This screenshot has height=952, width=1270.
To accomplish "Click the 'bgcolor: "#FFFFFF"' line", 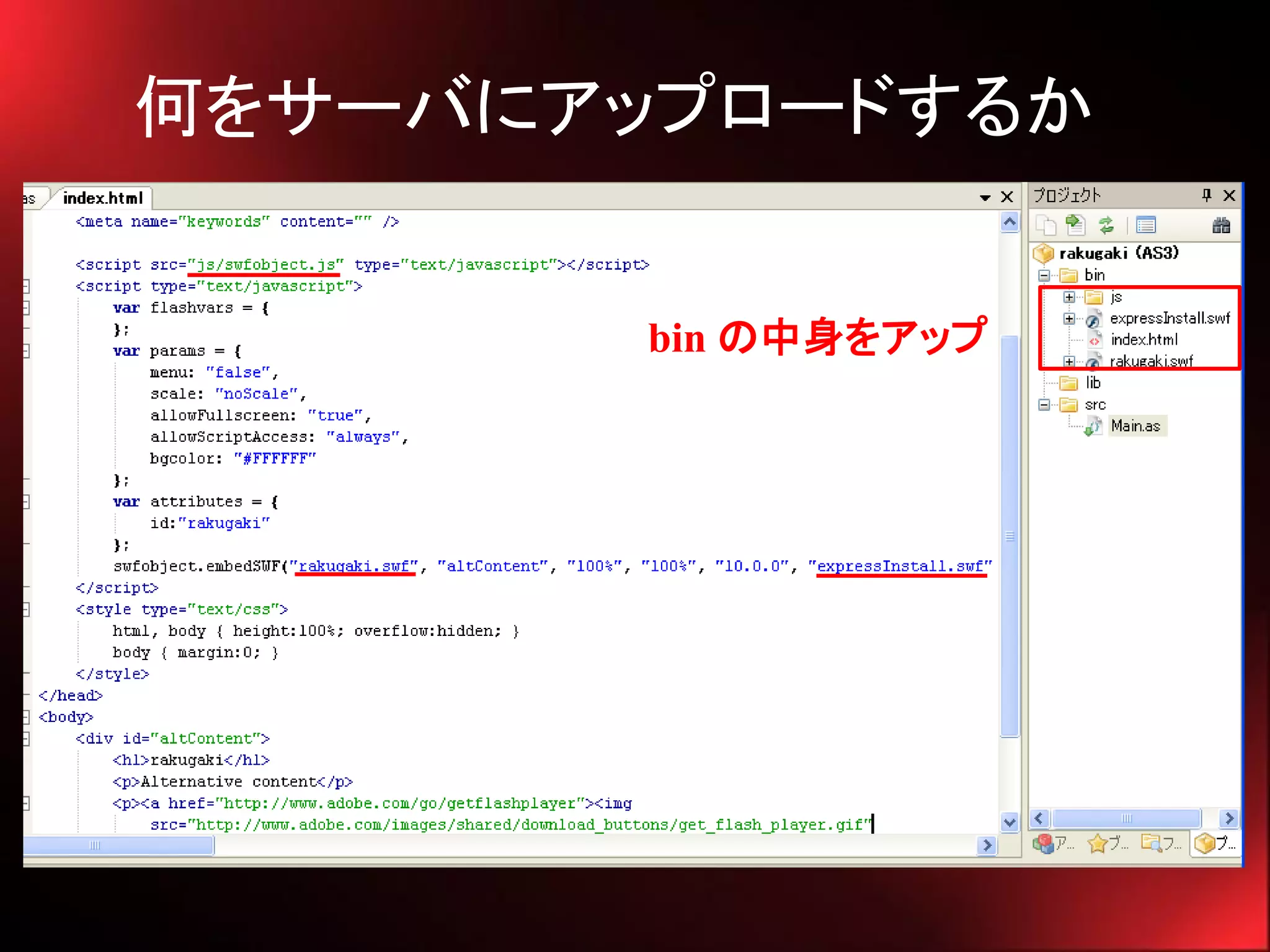I will pos(233,459).
